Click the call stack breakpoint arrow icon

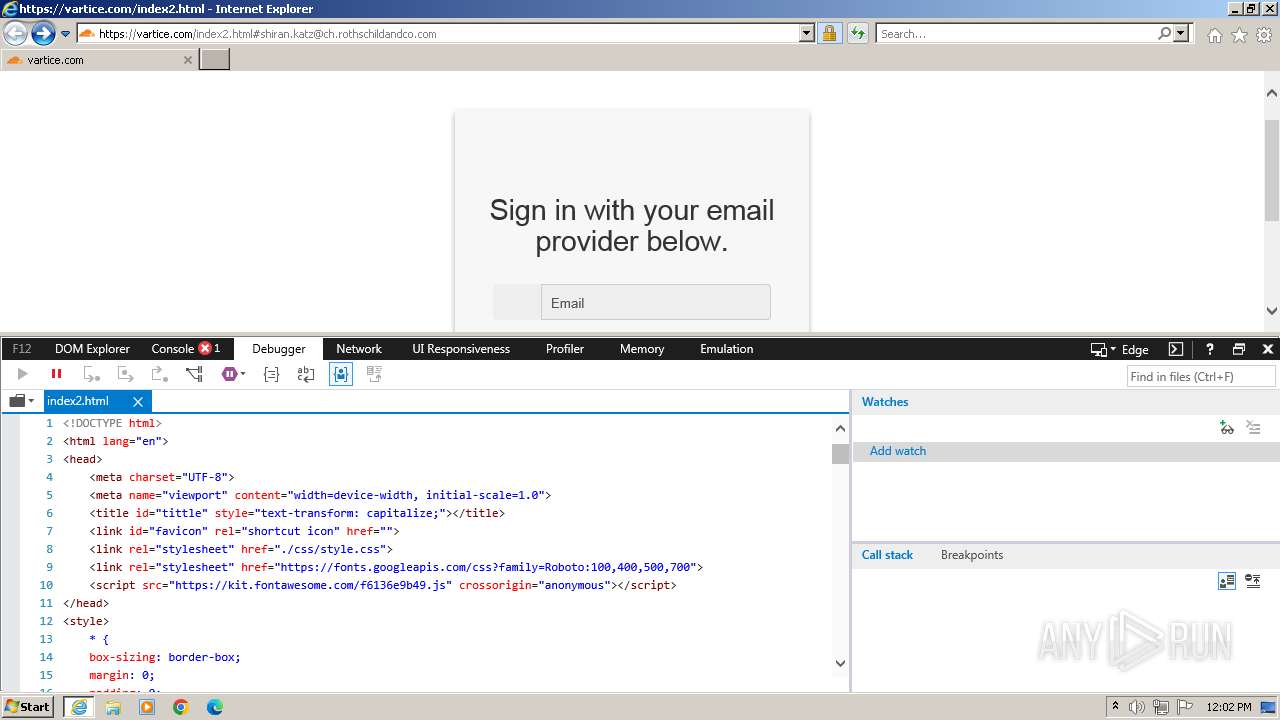coord(1253,581)
